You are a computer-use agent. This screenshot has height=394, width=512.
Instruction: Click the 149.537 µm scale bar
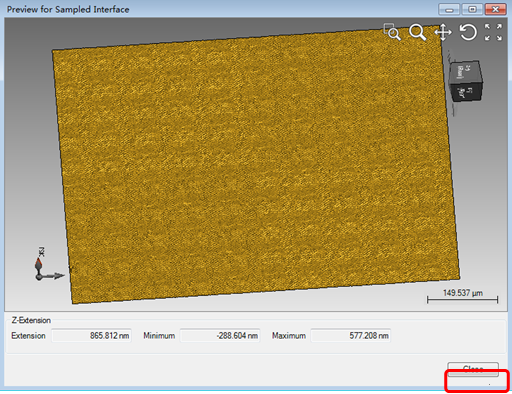462,296
